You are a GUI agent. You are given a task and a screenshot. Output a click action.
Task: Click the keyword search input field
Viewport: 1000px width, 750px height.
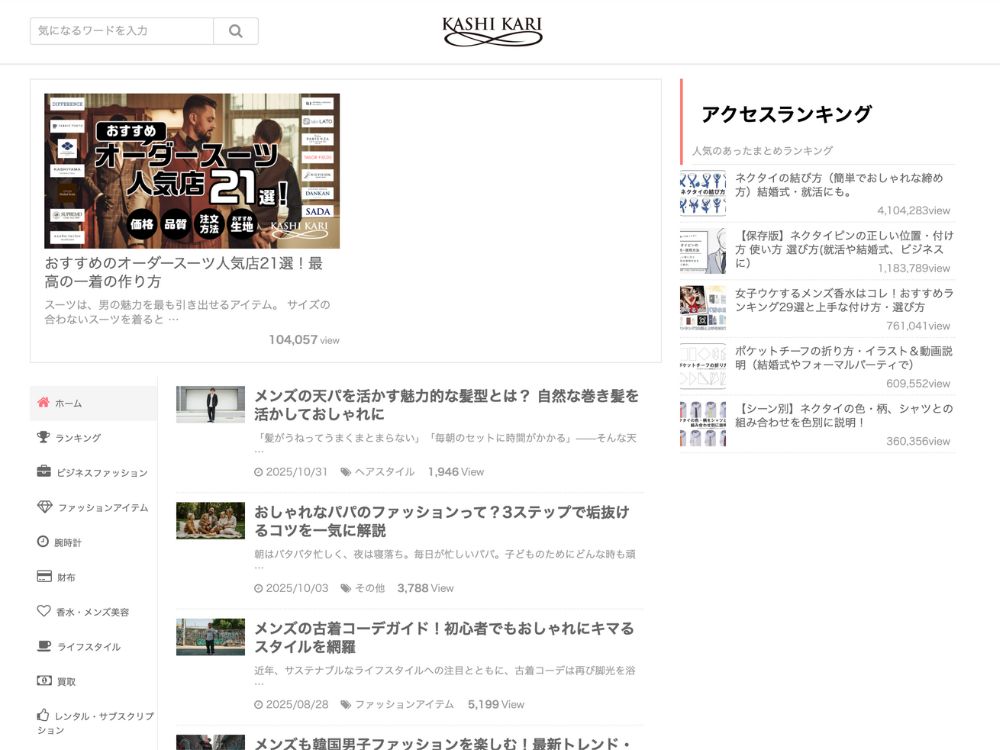coord(120,31)
